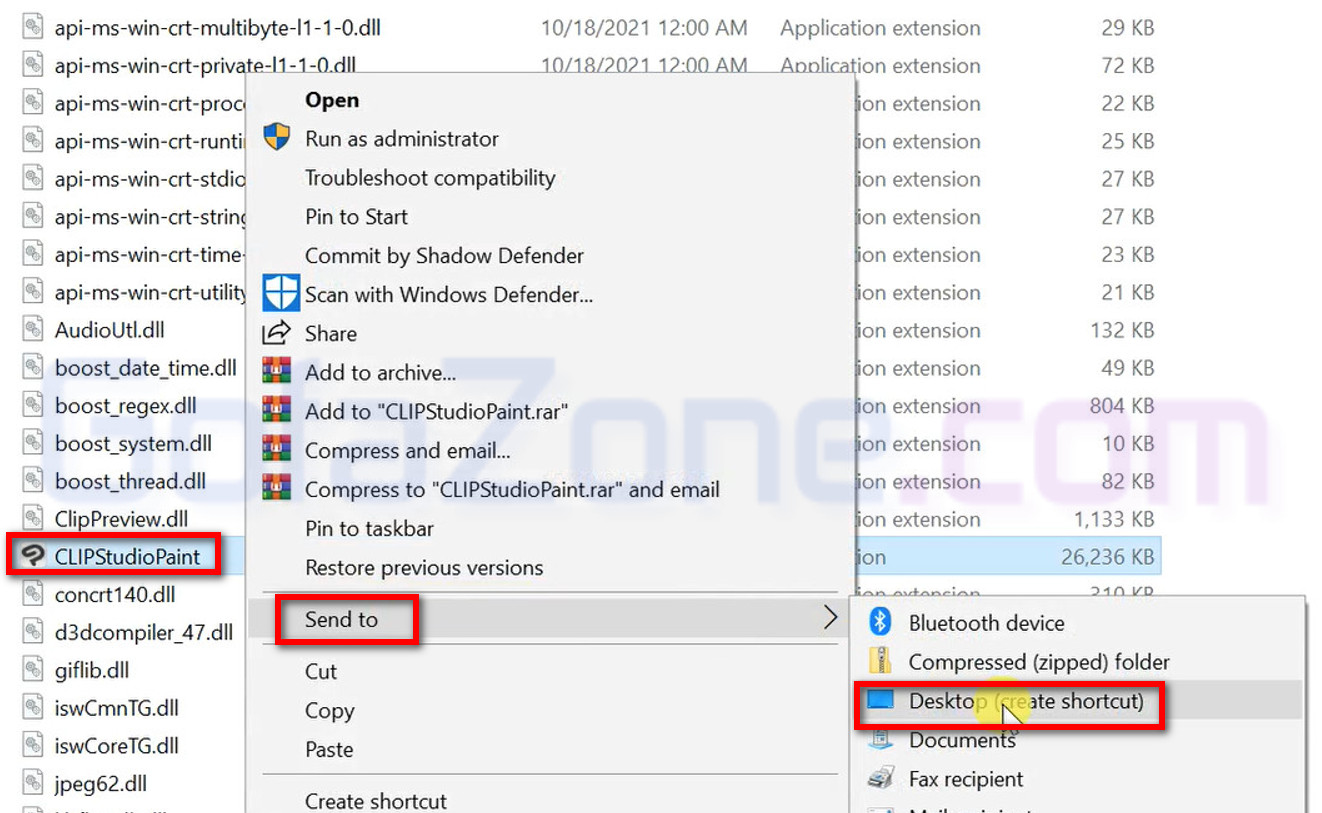Click the Bluetooth device icon
The width and height of the screenshot is (1322, 813).
pyautogui.click(x=880, y=623)
